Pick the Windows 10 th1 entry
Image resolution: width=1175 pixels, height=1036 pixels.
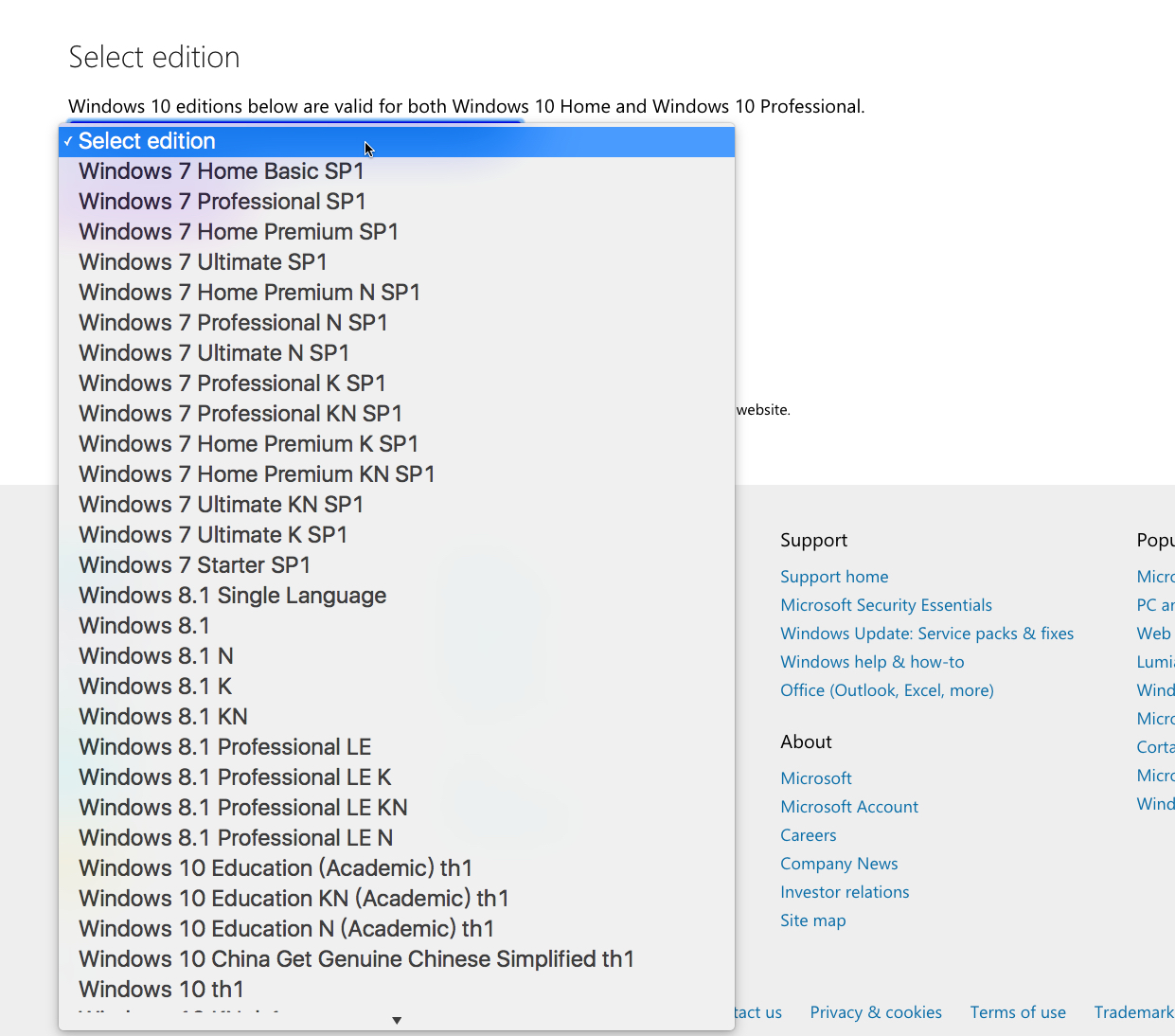[397, 990]
